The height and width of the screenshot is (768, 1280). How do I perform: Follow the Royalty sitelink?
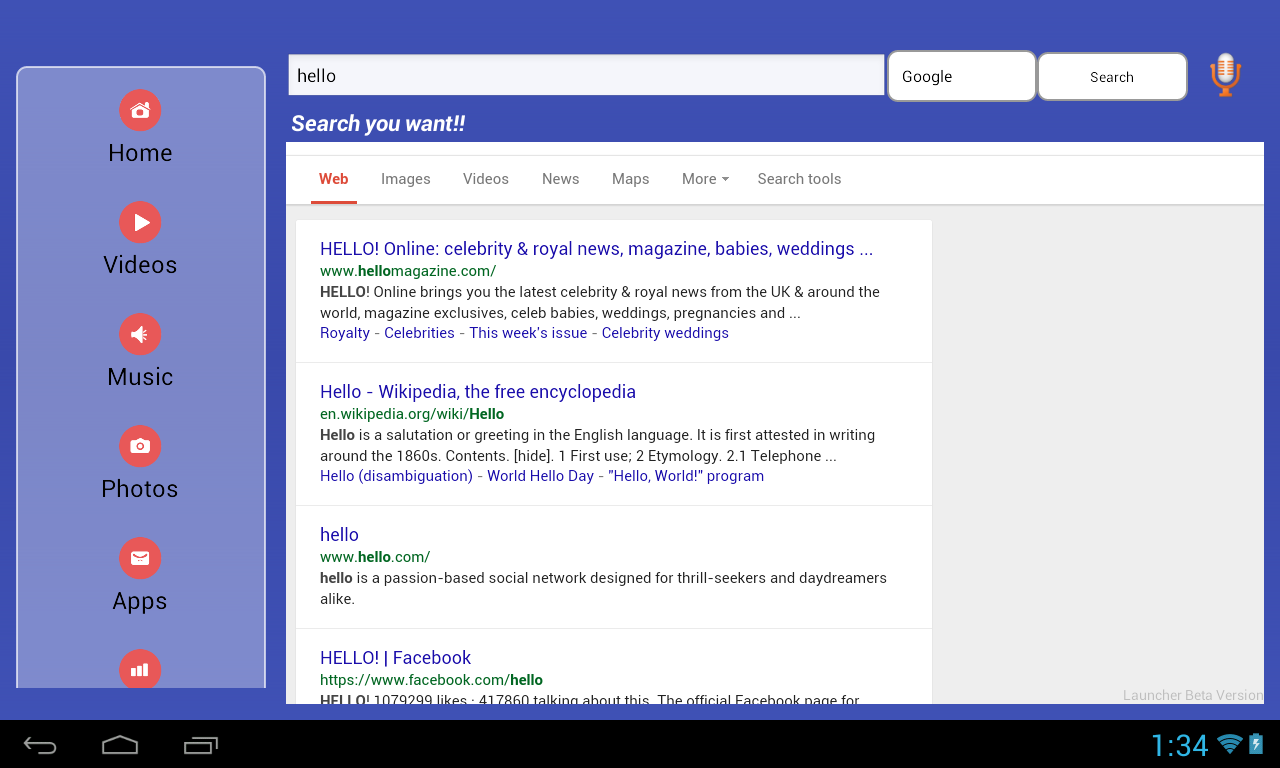click(345, 333)
